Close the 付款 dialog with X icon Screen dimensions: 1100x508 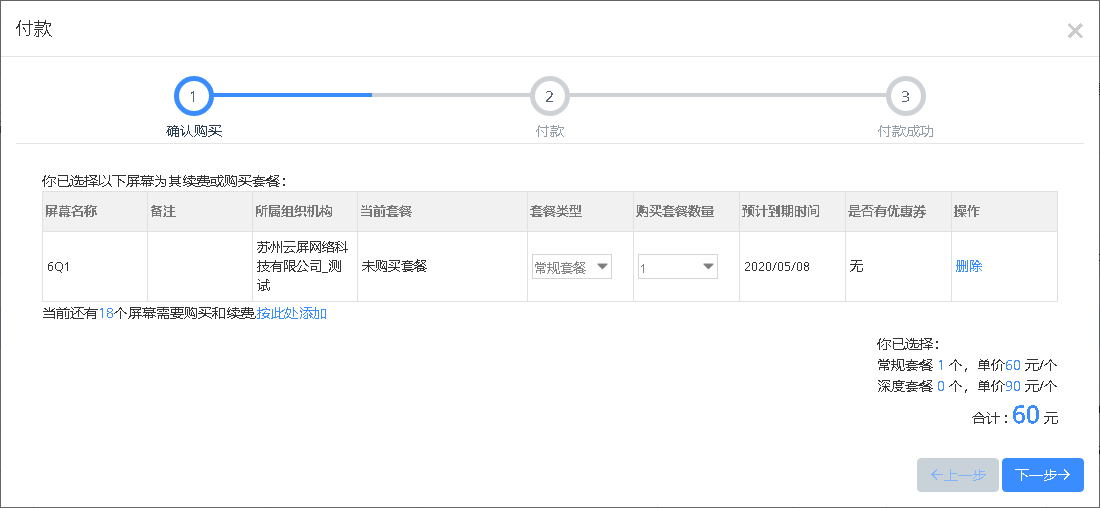(1075, 31)
